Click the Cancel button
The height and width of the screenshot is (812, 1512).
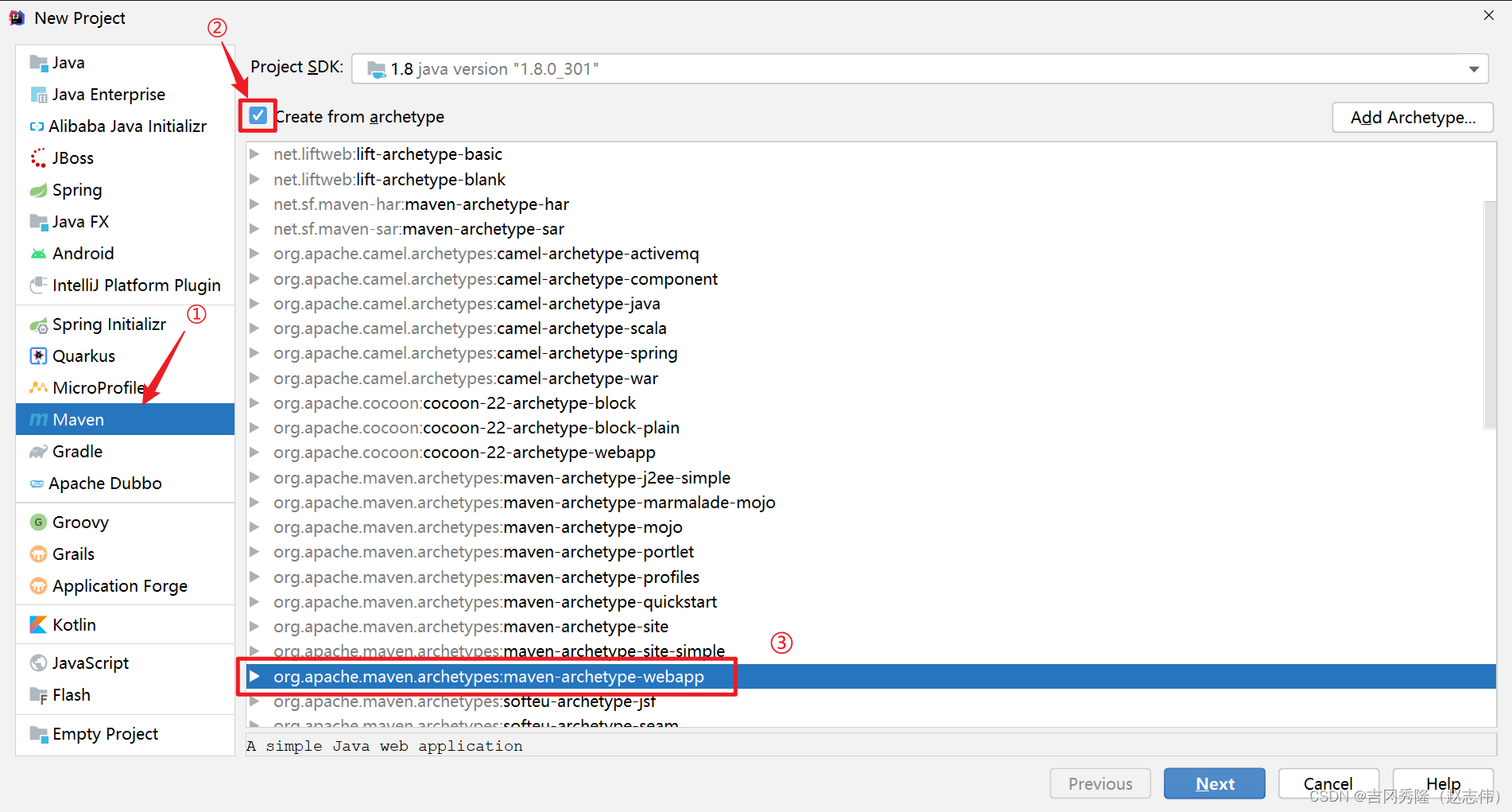1328,783
